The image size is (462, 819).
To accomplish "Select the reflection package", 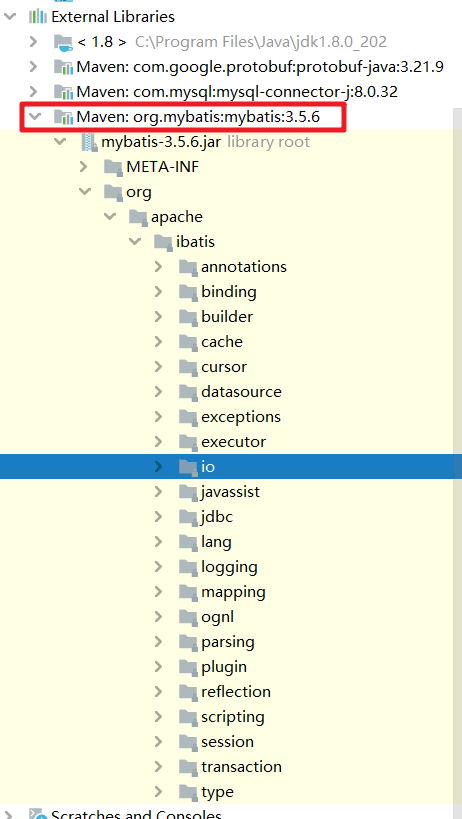I will tap(236, 692).
